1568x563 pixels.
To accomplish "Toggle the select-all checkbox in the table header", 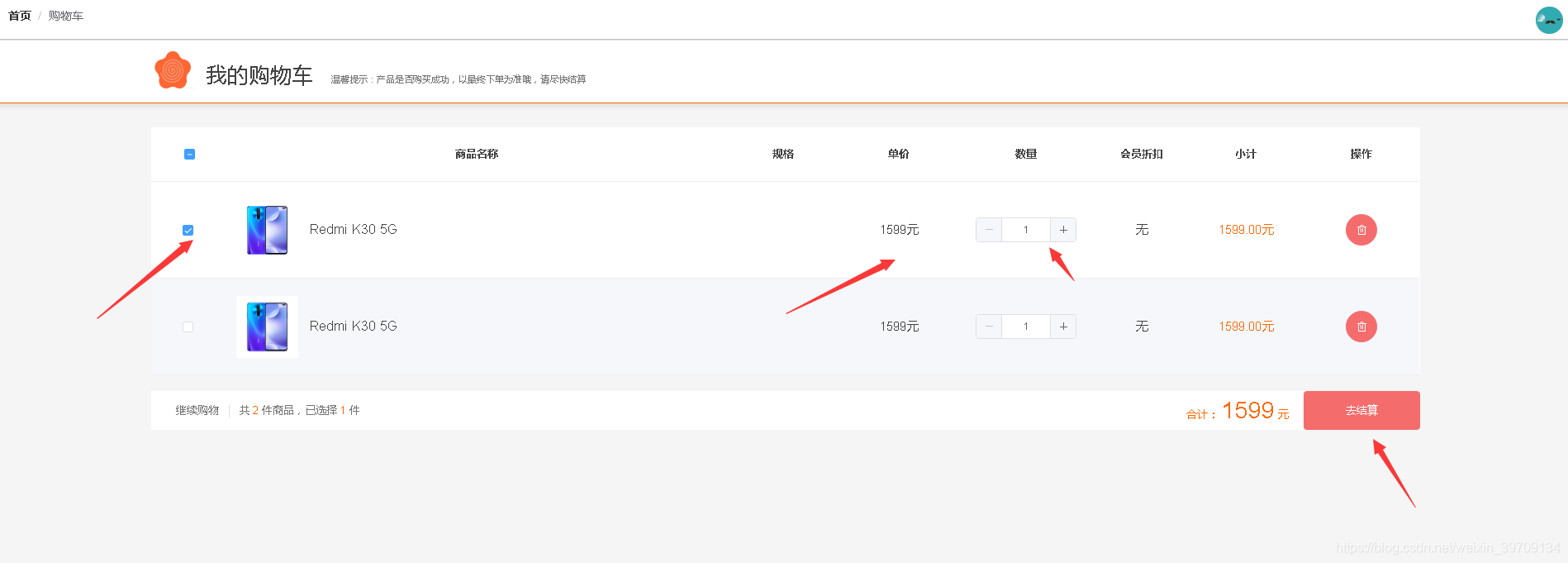I will tap(189, 154).
